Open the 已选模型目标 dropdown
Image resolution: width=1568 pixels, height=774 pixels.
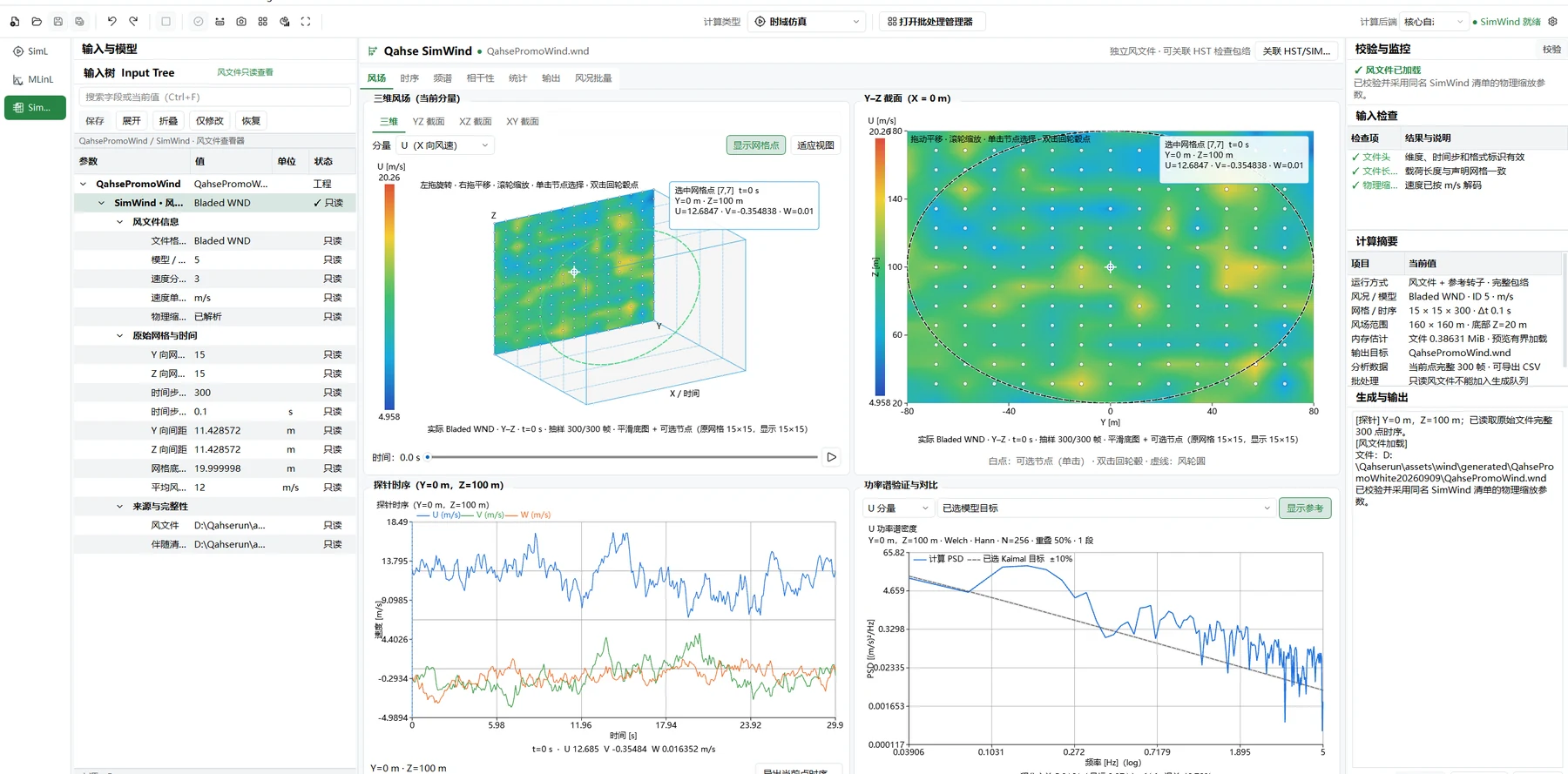click(x=1106, y=508)
